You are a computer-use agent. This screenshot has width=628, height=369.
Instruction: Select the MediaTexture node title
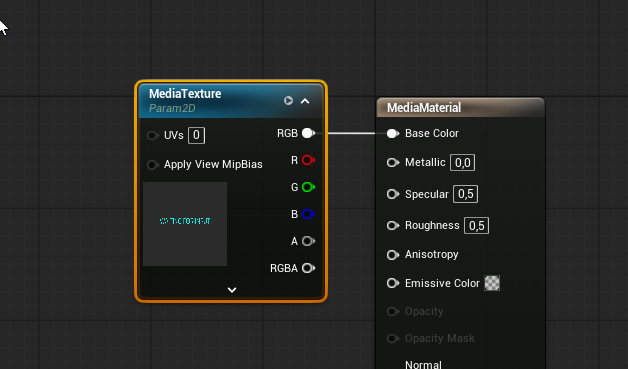185,94
